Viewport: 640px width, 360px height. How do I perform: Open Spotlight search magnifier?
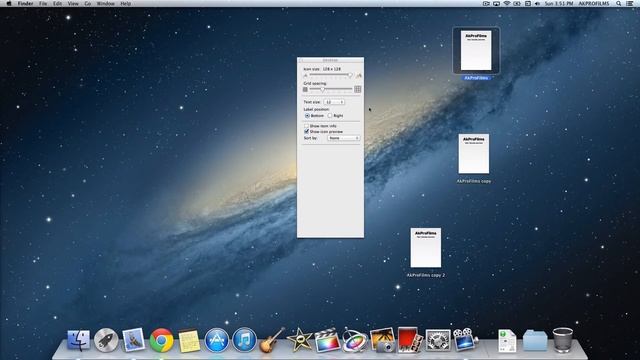[619, 3]
